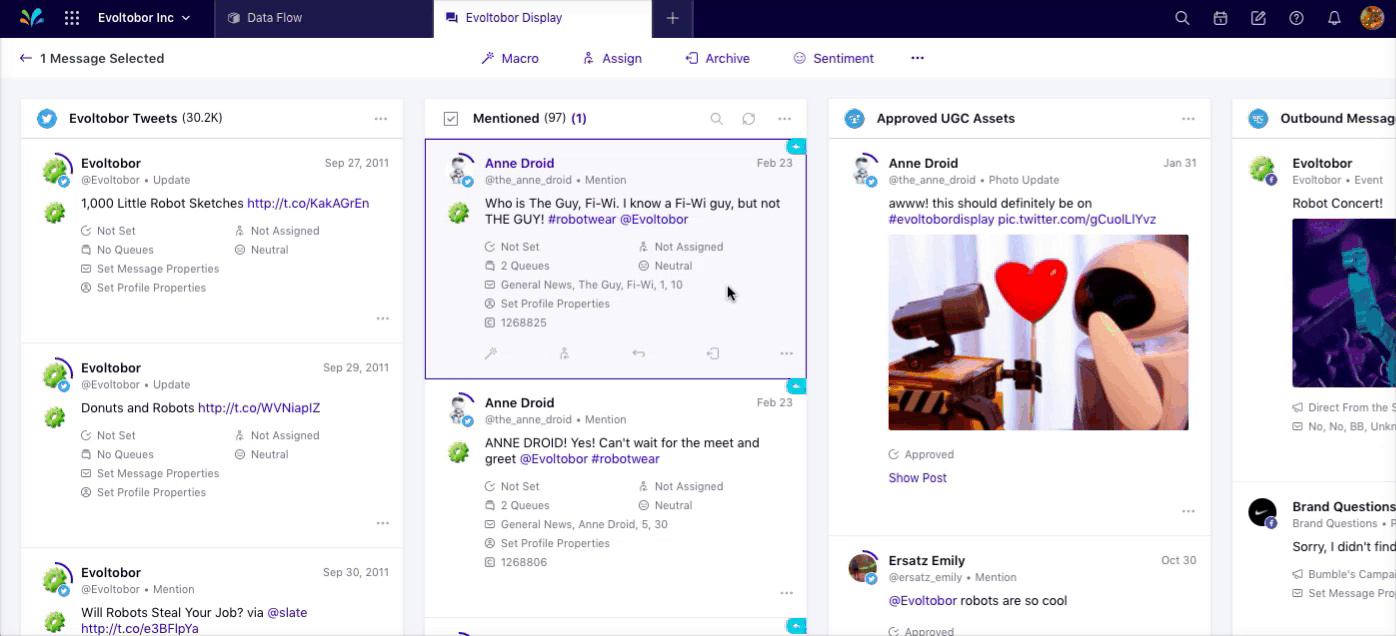The height and width of the screenshot is (636, 1396).
Task: Open more actions ellipsis in selection toolbar
Action: [x=917, y=58]
